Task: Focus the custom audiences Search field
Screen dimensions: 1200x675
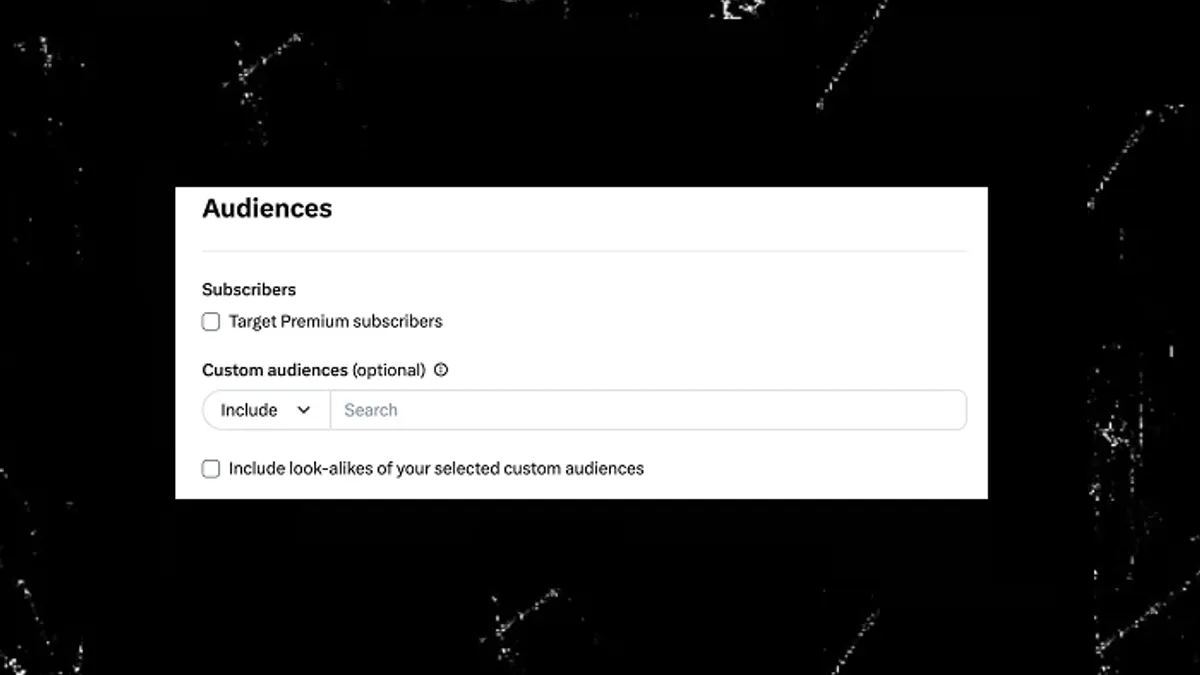Action: (x=648, y=410)
